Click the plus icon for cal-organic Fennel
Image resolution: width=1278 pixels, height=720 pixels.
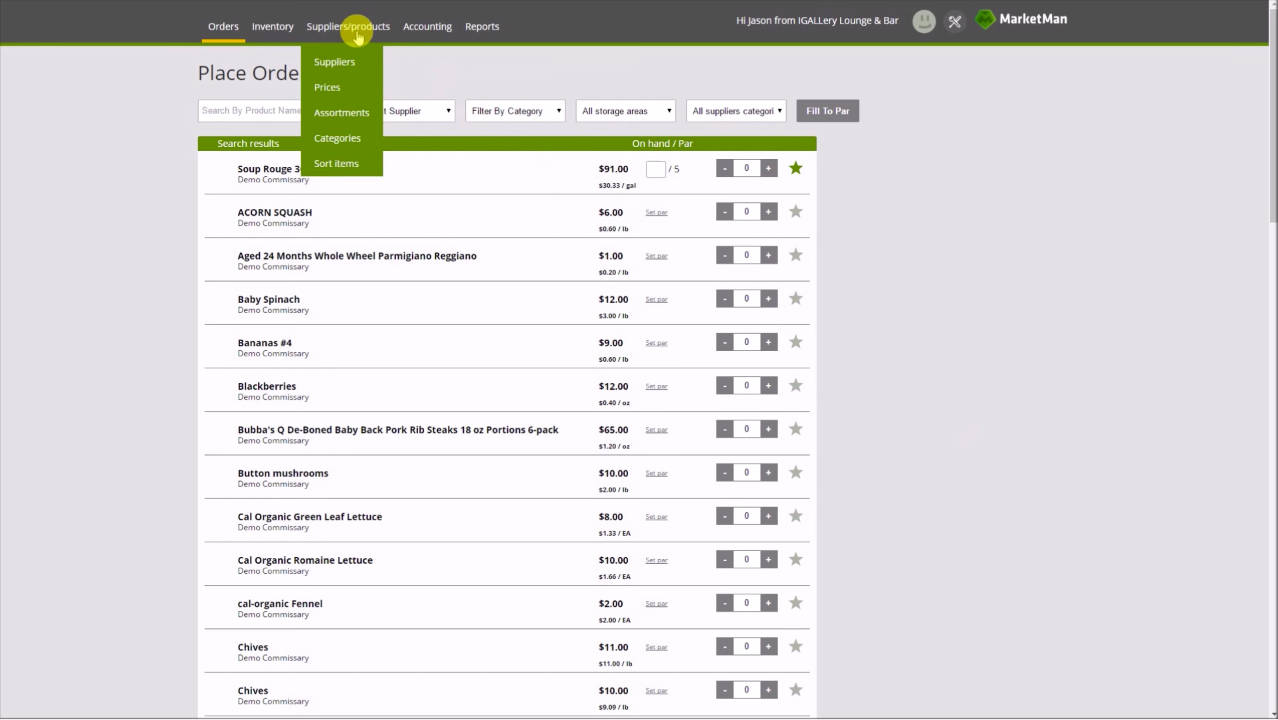tap(768, 602)
